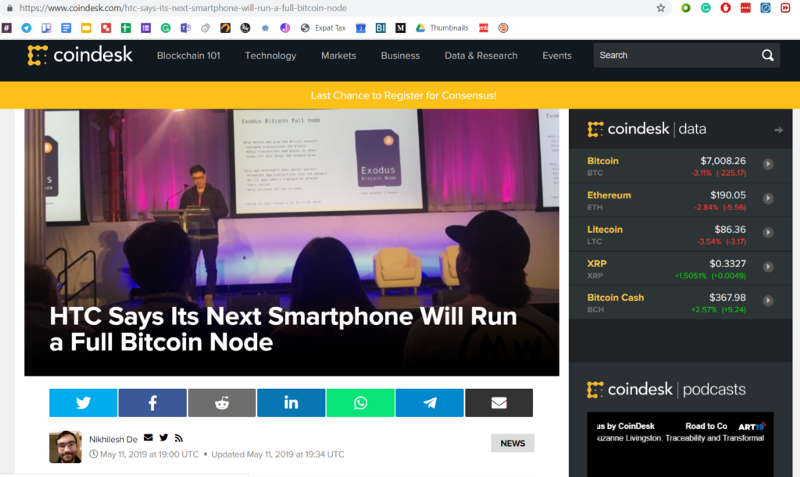Click the browser address bar URL
This screenshot has width=800, height=477.
coord(183,8)
